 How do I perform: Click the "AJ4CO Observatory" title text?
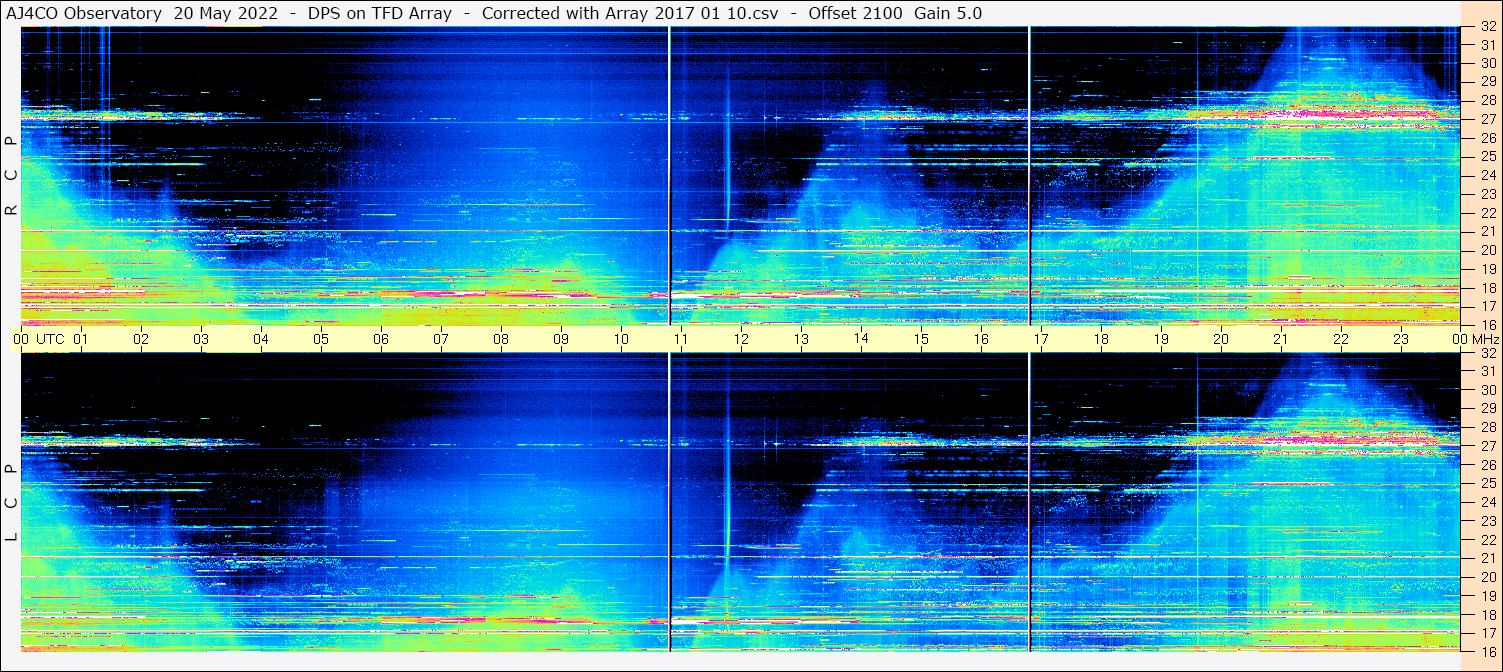point(84,13)
